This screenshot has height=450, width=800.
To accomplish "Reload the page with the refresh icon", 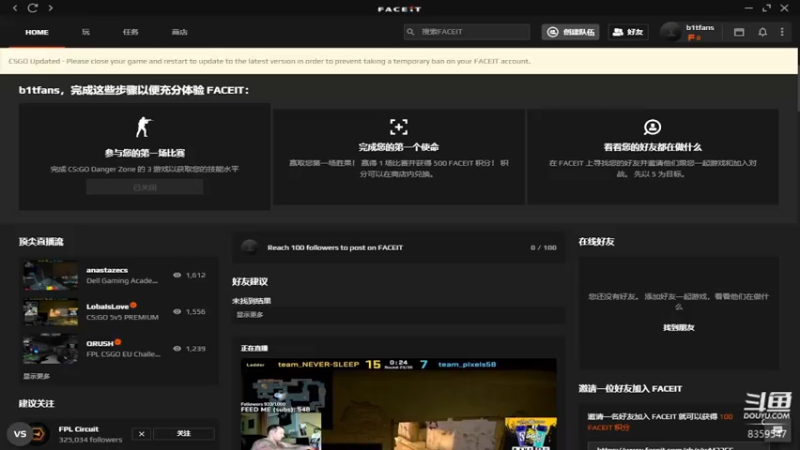I will point(33,8).
